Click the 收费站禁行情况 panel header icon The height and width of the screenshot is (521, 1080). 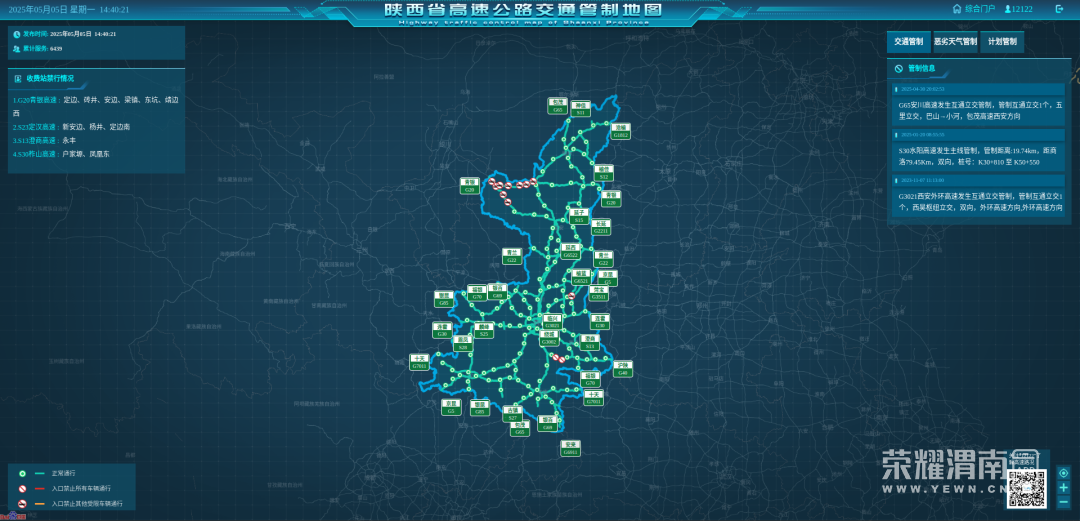coord(17,77)
